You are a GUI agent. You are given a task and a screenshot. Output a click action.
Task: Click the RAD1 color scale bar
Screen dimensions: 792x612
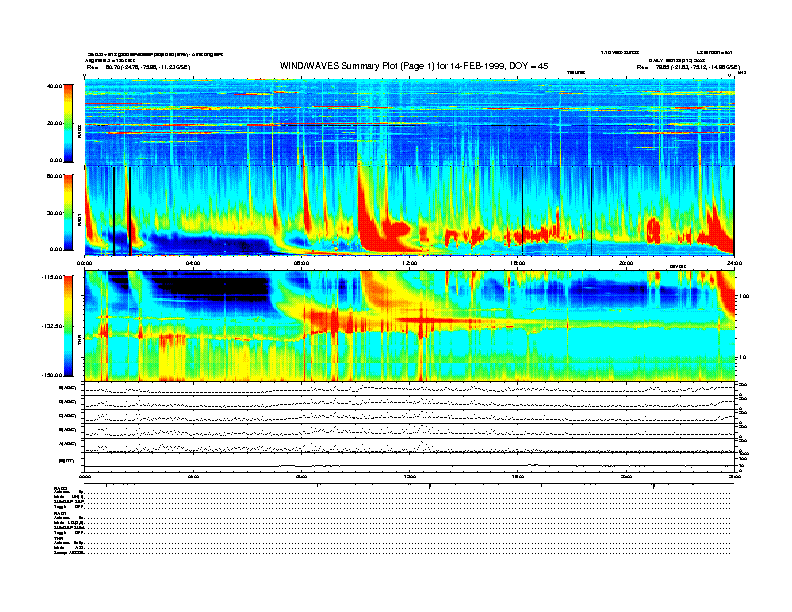68,213
